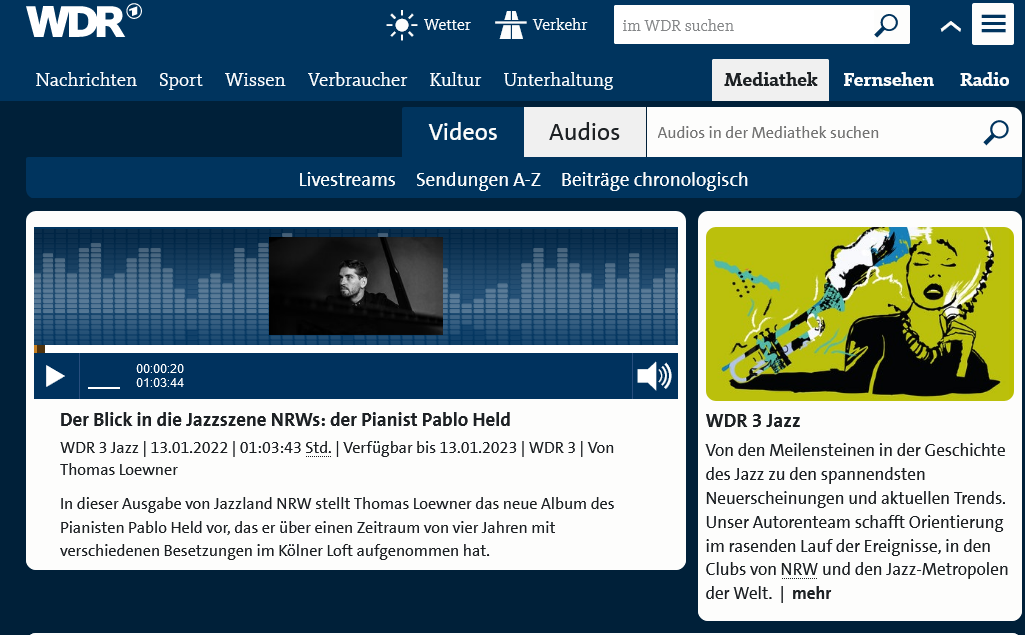Image resolution: width=1025 pixels, height=635 pixels.
Task: Open the Sendungen A-Z link
Action: (478, 180)
